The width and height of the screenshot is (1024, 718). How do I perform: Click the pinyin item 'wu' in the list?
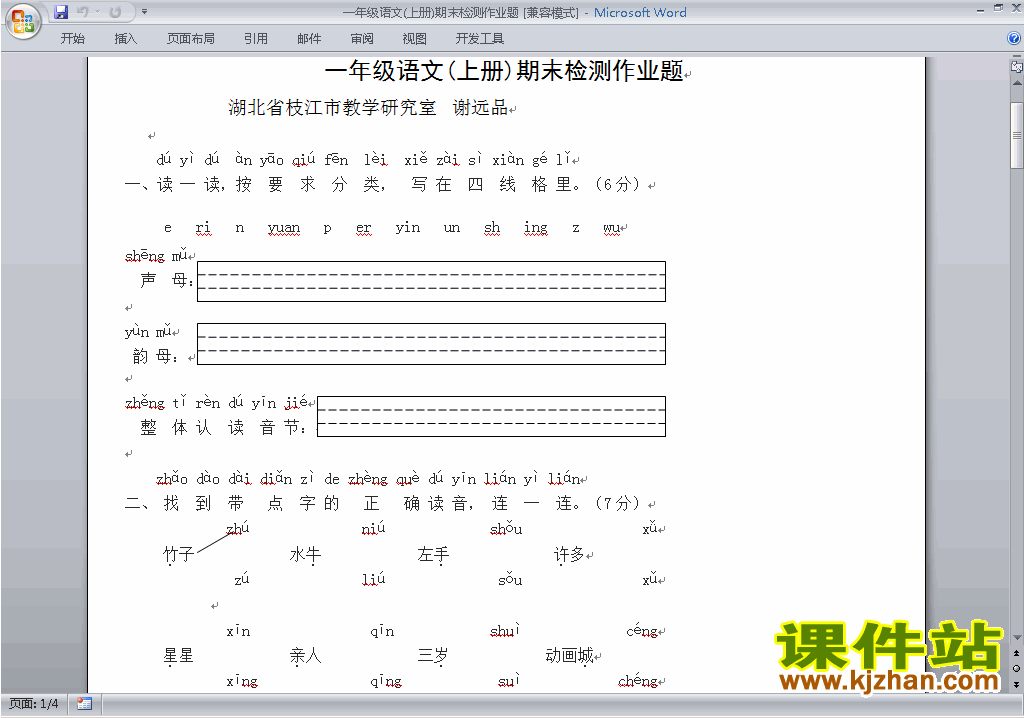pos(612,228)
